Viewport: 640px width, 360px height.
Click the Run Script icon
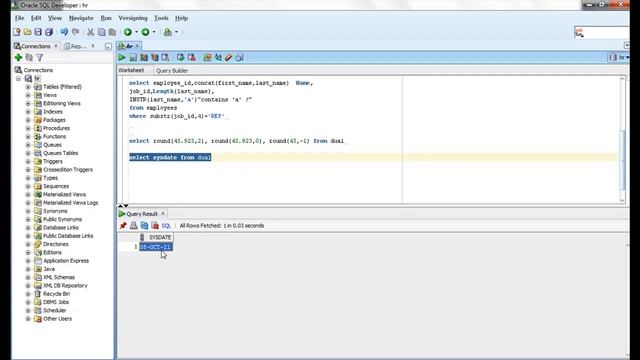click(x=133, y=58)
